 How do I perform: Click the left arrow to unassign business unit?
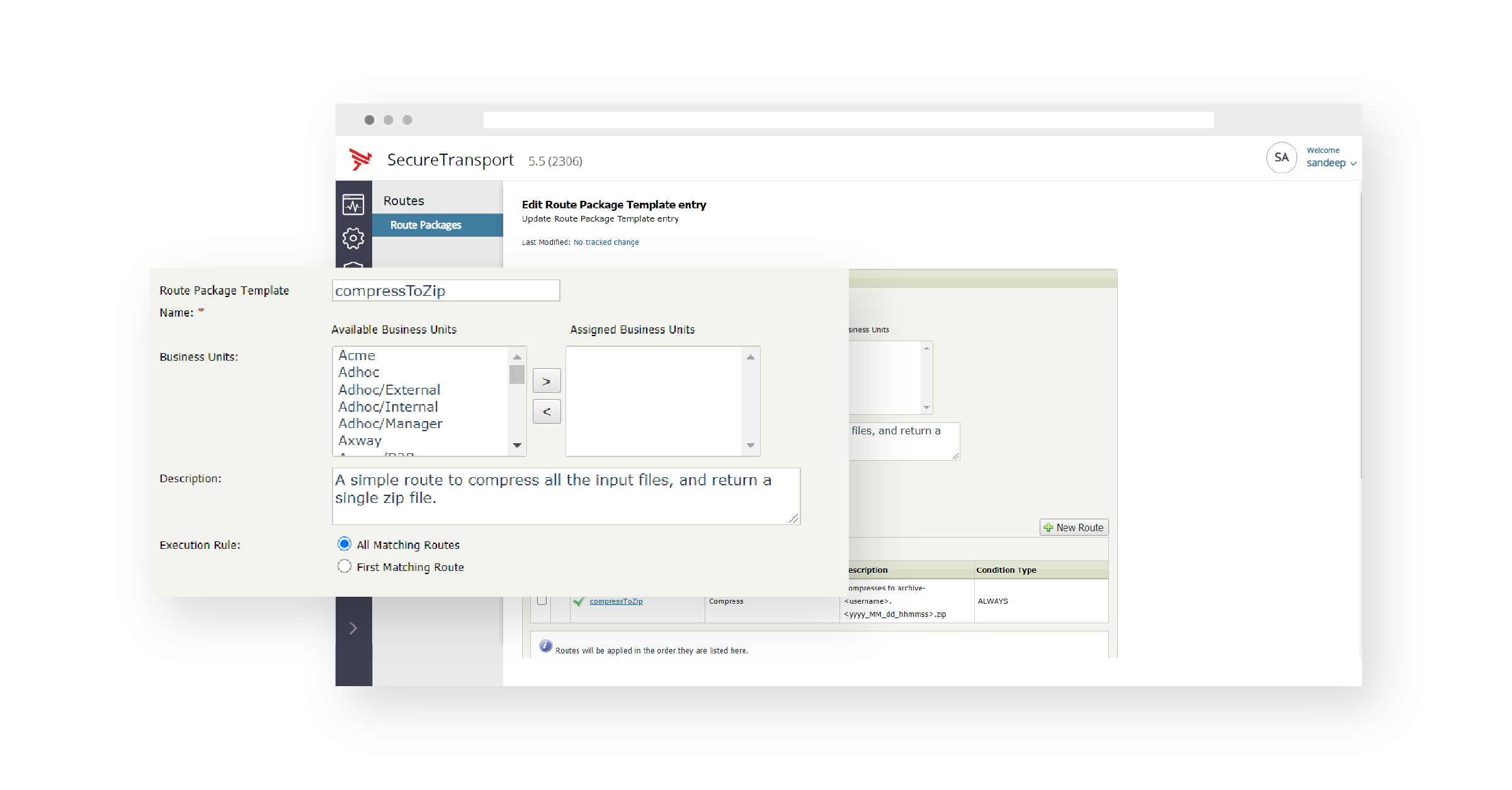(546, 411)
